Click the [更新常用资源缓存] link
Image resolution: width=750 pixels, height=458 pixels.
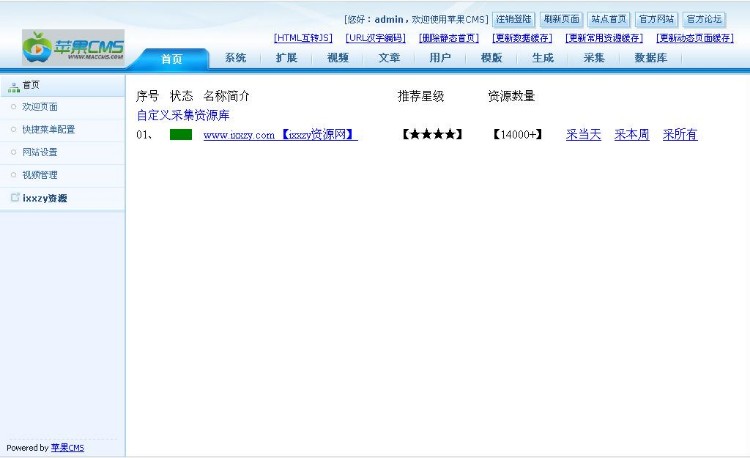pos(604,38)
